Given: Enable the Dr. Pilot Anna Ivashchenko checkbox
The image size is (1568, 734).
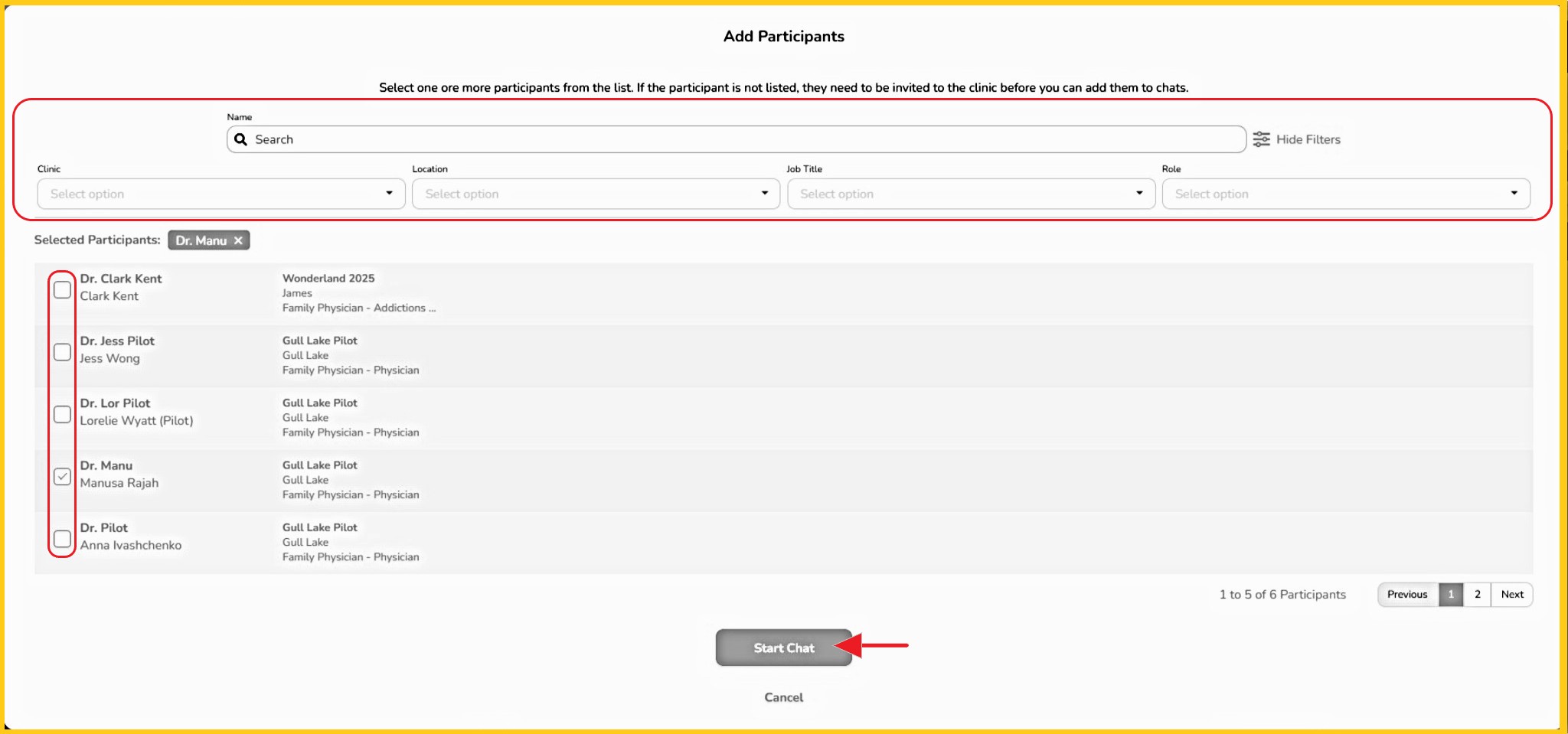Looking at the screenshot, I should click(x=62, y=539).
